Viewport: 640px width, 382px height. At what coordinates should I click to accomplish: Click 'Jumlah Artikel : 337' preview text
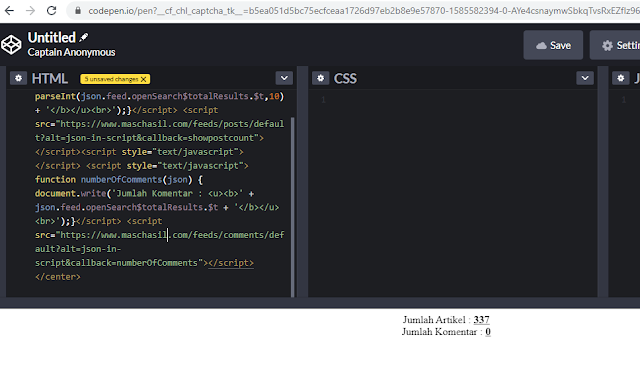coord(446,320)
